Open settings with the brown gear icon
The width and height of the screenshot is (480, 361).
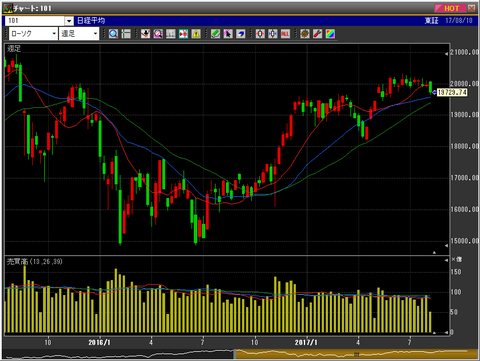pos(305,34)
